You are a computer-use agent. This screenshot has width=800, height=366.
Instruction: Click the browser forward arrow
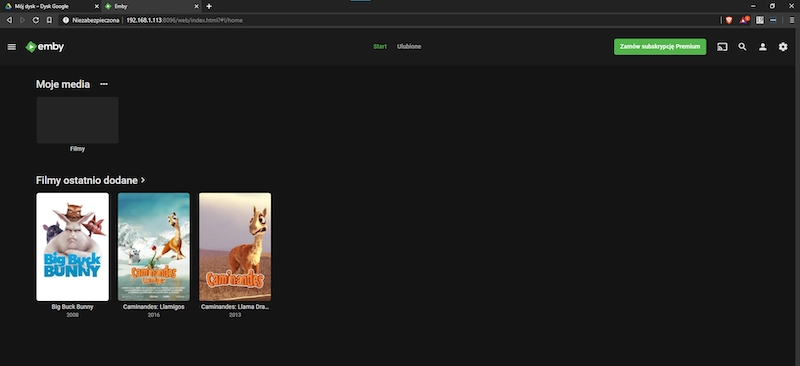[x=22, y=20]
